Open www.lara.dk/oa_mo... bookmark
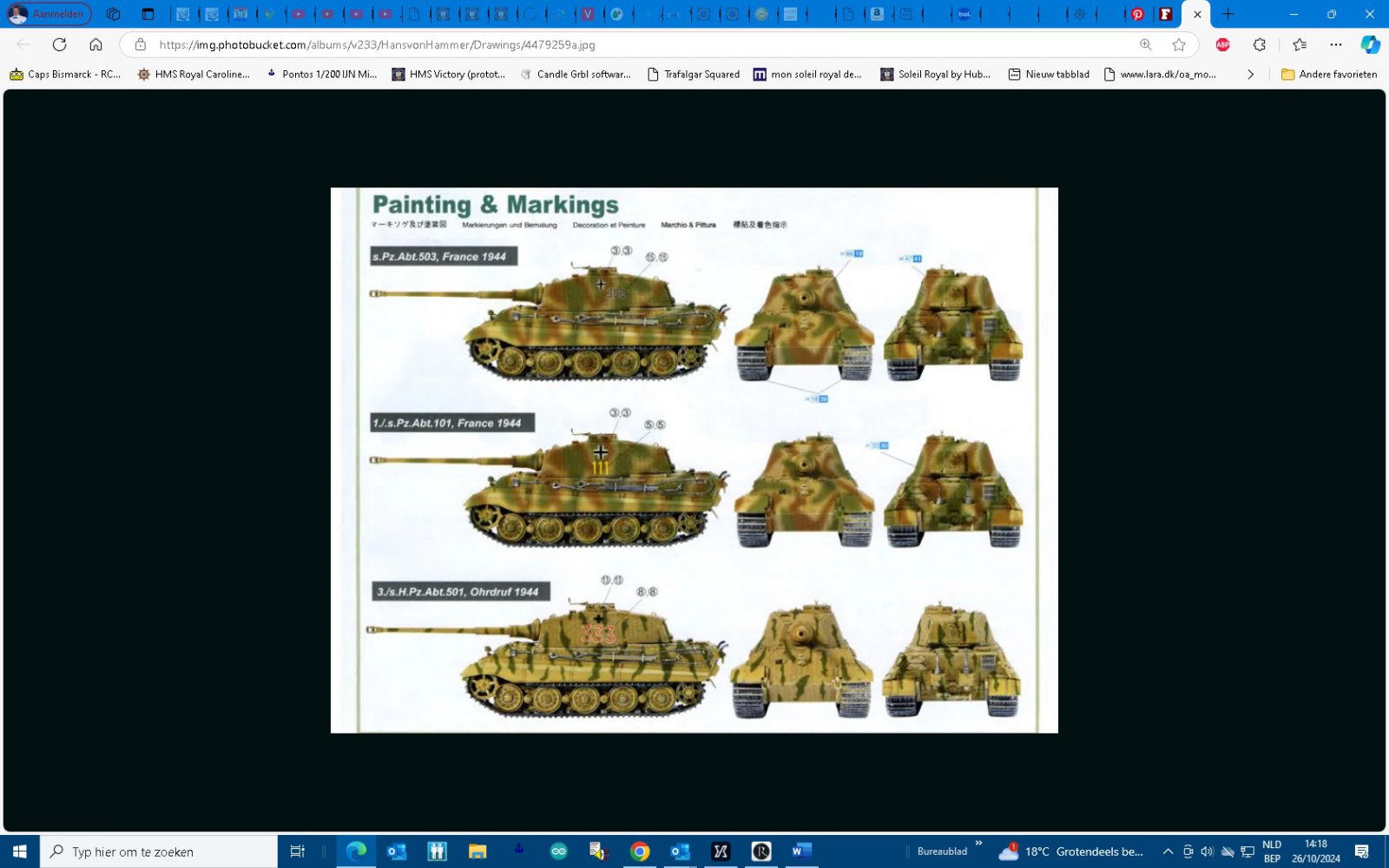The height and width of the screenshot is (868, 1389). 1159,75
